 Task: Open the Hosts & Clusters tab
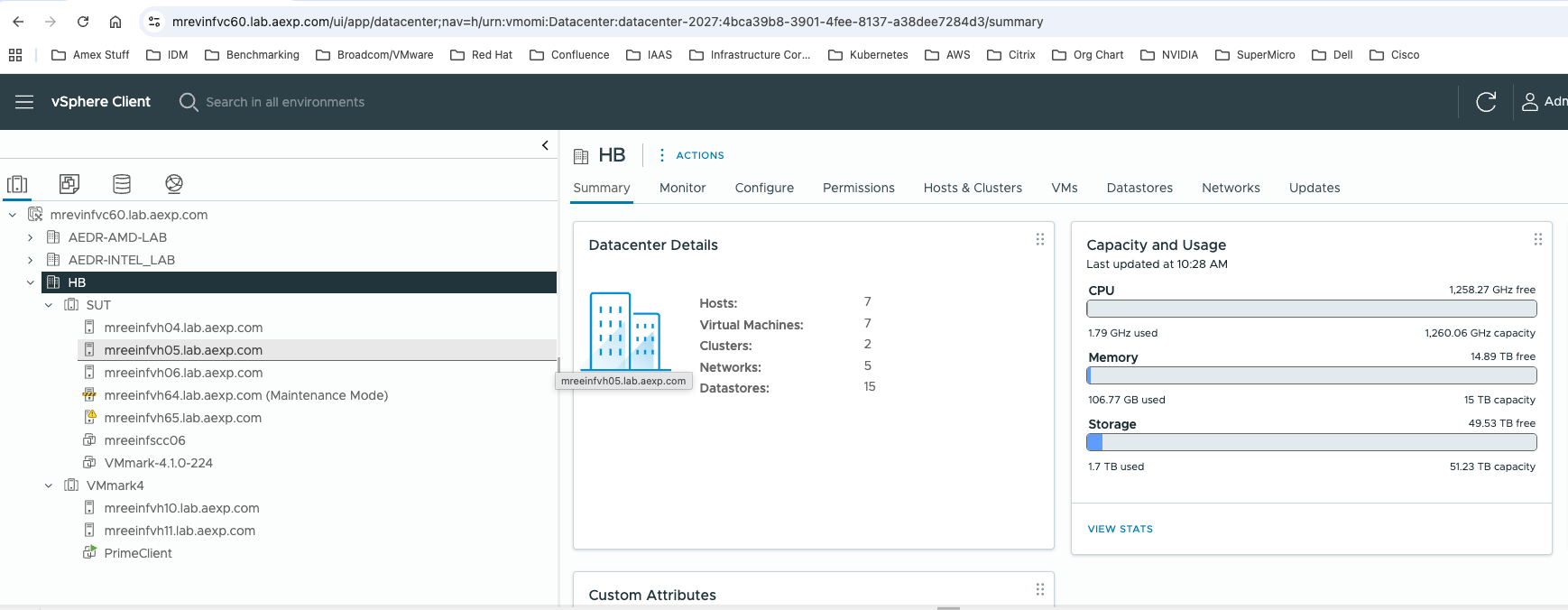[x=973, y=188]
